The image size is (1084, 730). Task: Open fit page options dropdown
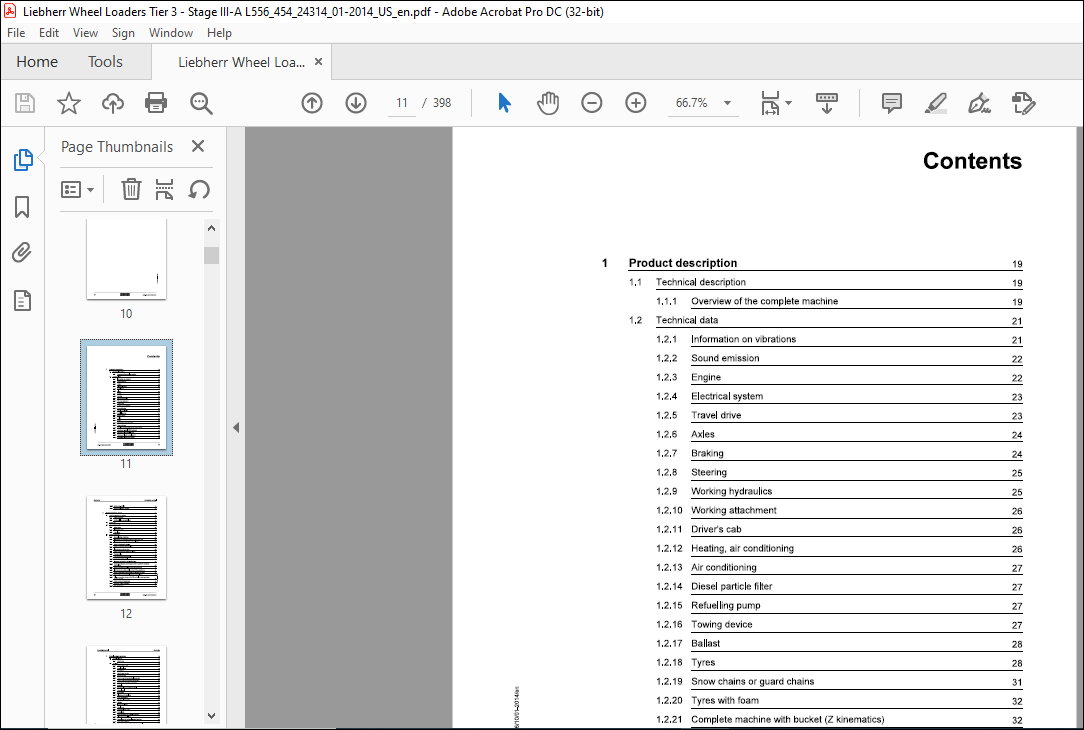tap(776, 103)
